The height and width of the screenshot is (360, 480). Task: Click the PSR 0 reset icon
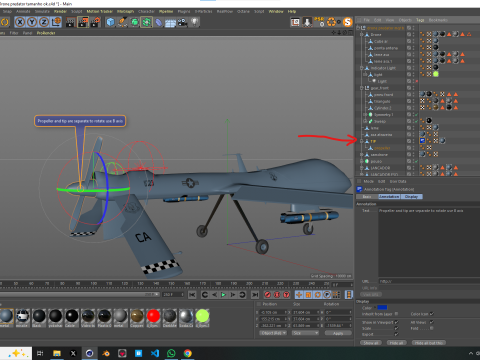click(x=320, y=22)
